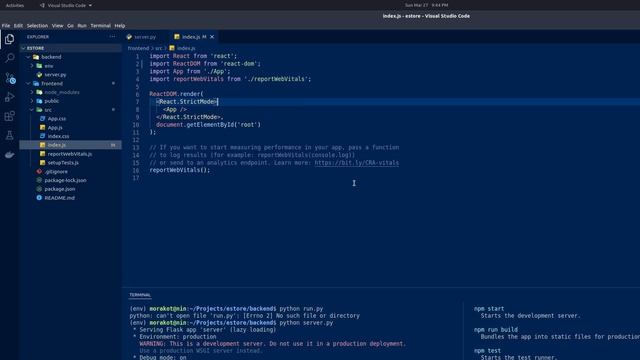Screen dimensions: 640x360
Task: Open the Run menu
Action: click(x=82, y=25)
